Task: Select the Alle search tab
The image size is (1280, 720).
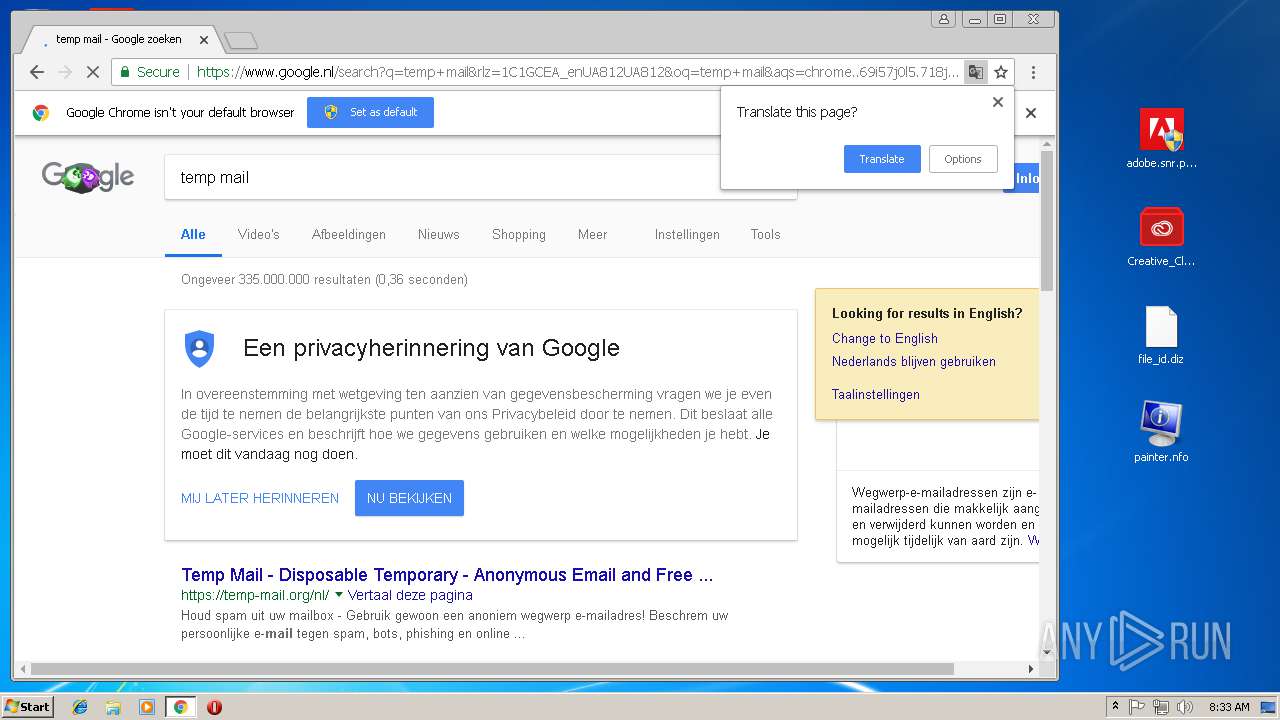Action: 193,234
